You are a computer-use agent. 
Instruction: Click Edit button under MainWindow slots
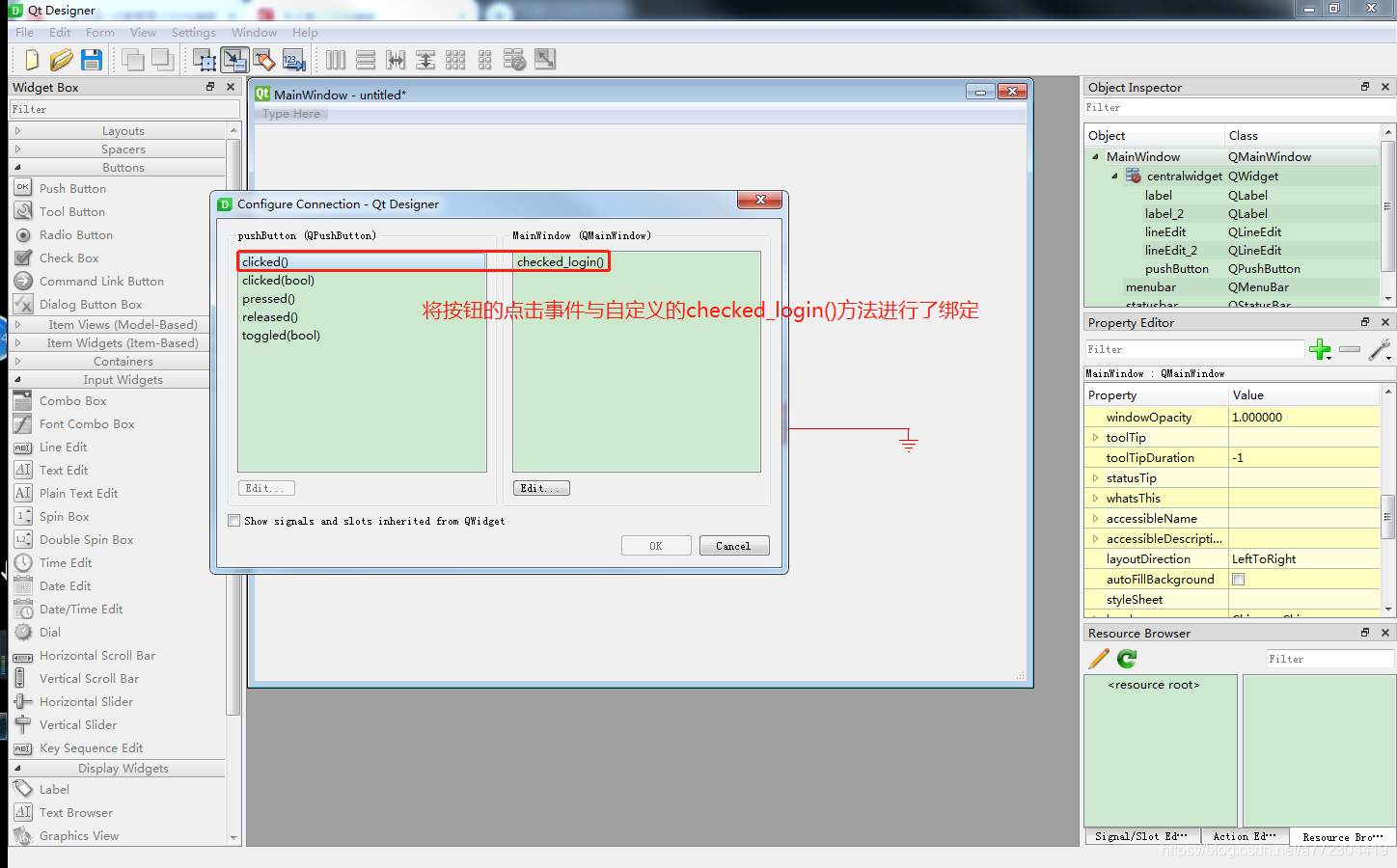click(x=541, y=488)
